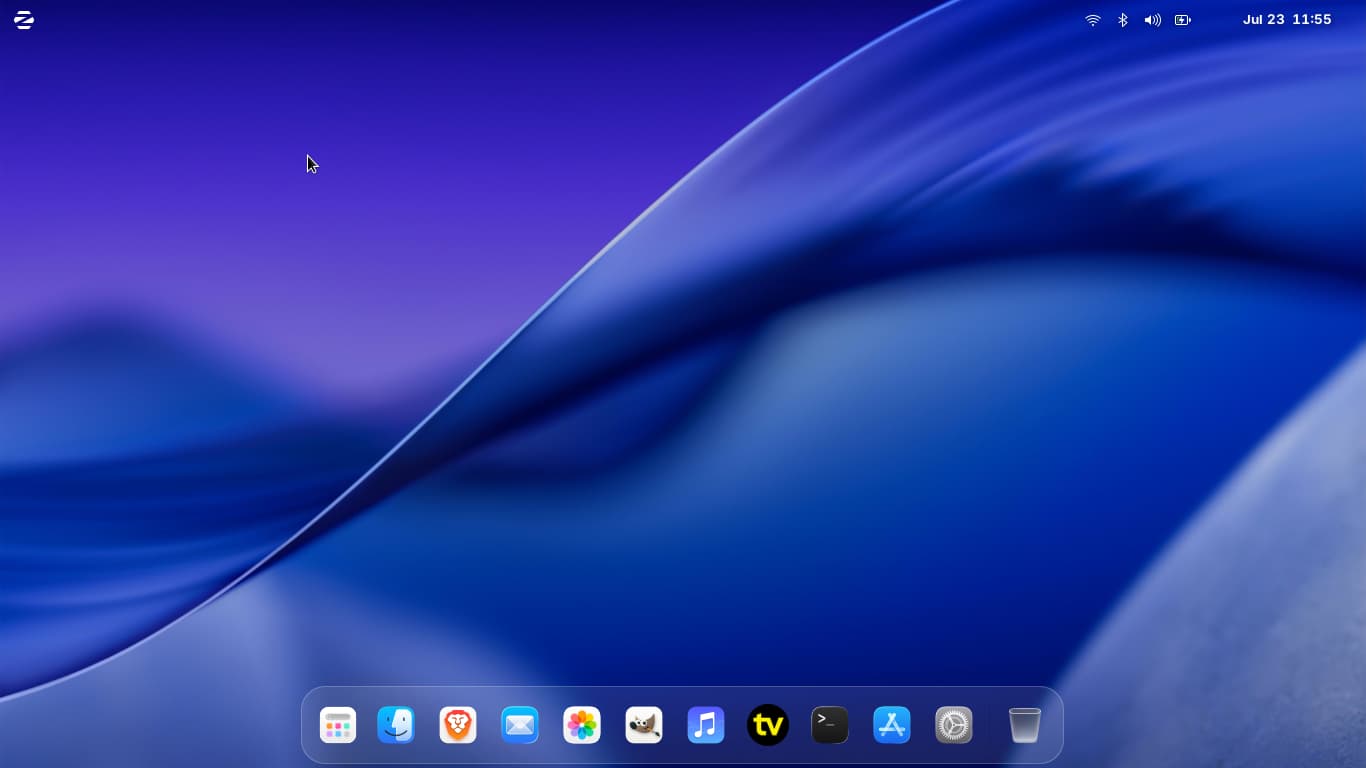The height and width of the screenshot is (768, 1366).
Task: Click the battery charging icon
Action: (x=1183, y=20)
